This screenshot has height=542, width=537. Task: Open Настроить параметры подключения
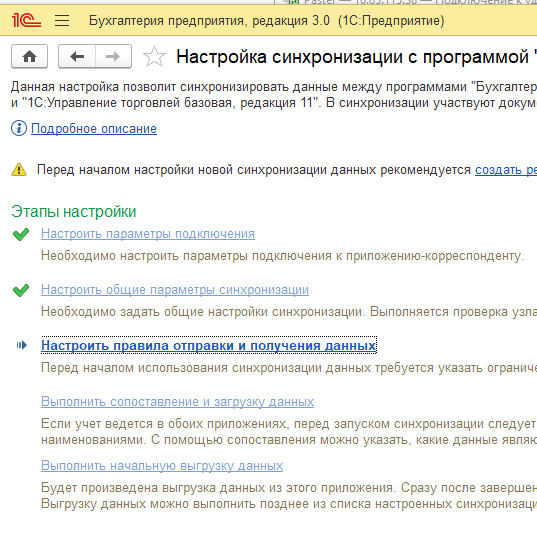point(148,234)
